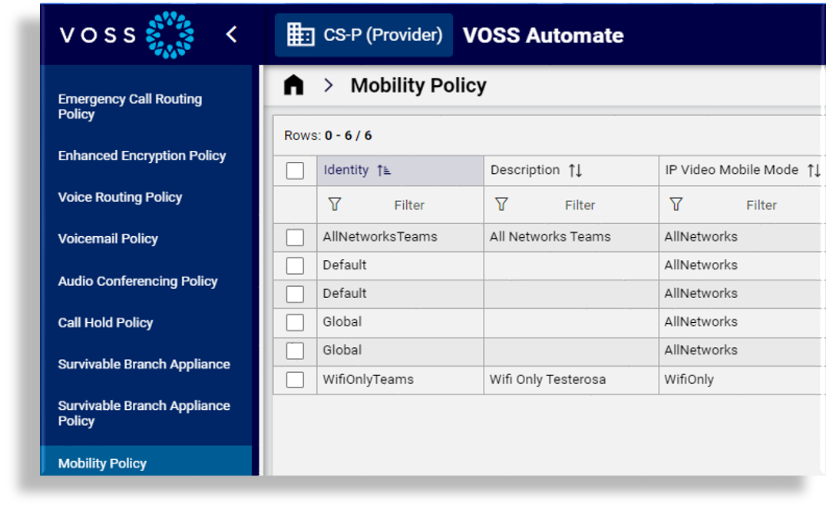Open Audio Conferencing Policy menu item

click(138, 281)
